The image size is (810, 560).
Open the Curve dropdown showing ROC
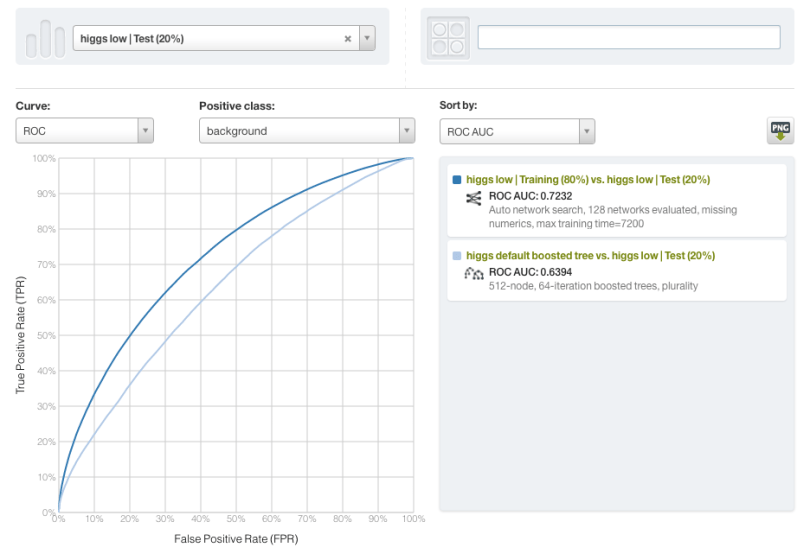(85, 131)
